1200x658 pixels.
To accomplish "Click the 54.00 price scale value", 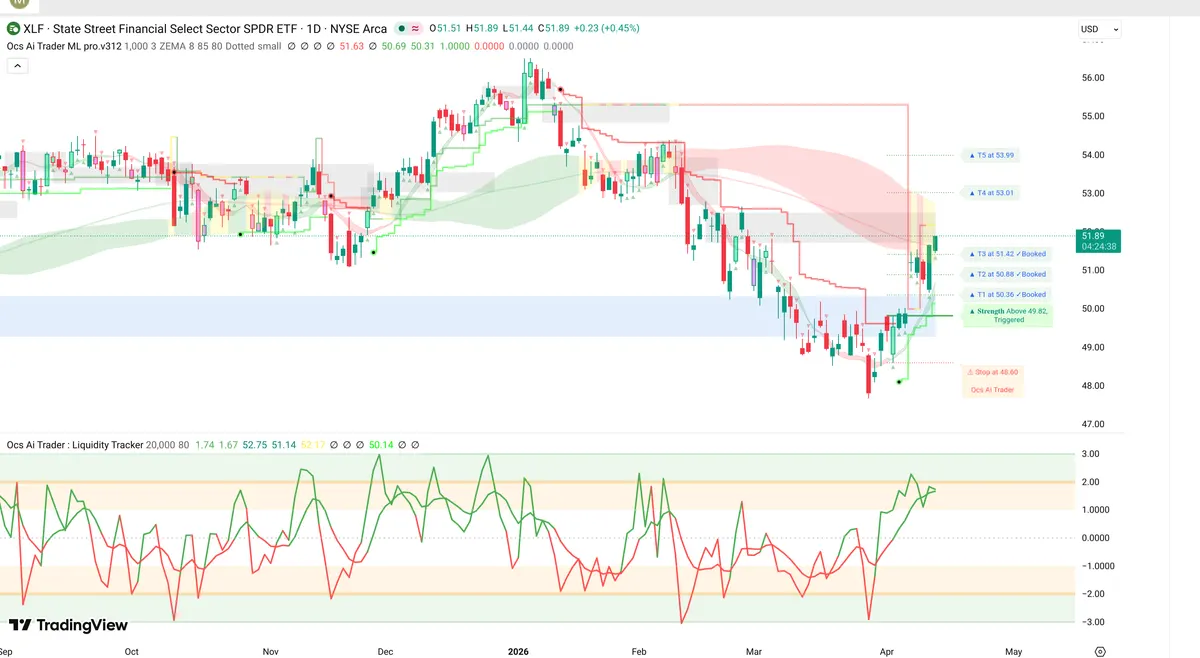I will [1093, 155].
